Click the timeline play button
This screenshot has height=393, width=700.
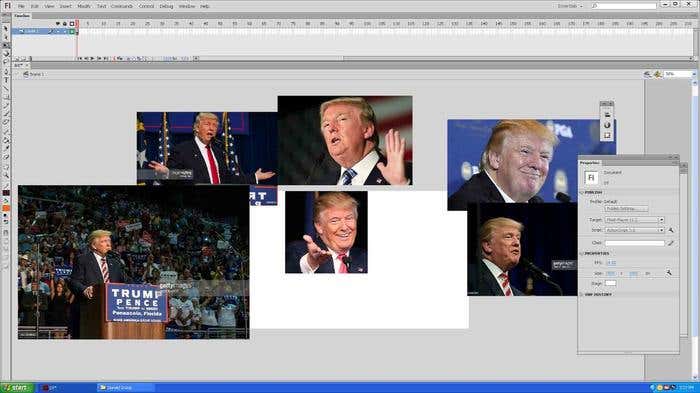click(92, 59)
